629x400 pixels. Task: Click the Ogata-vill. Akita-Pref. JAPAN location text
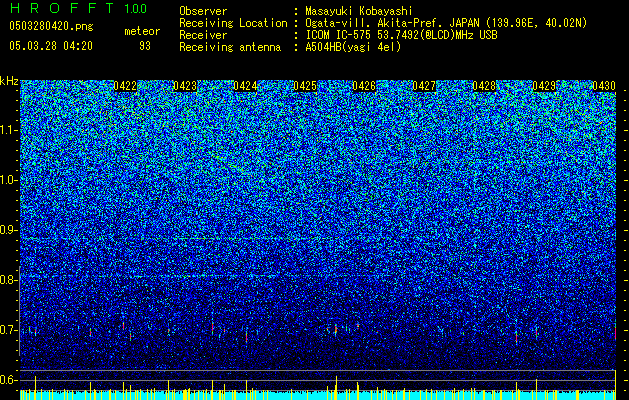(446, 23)
